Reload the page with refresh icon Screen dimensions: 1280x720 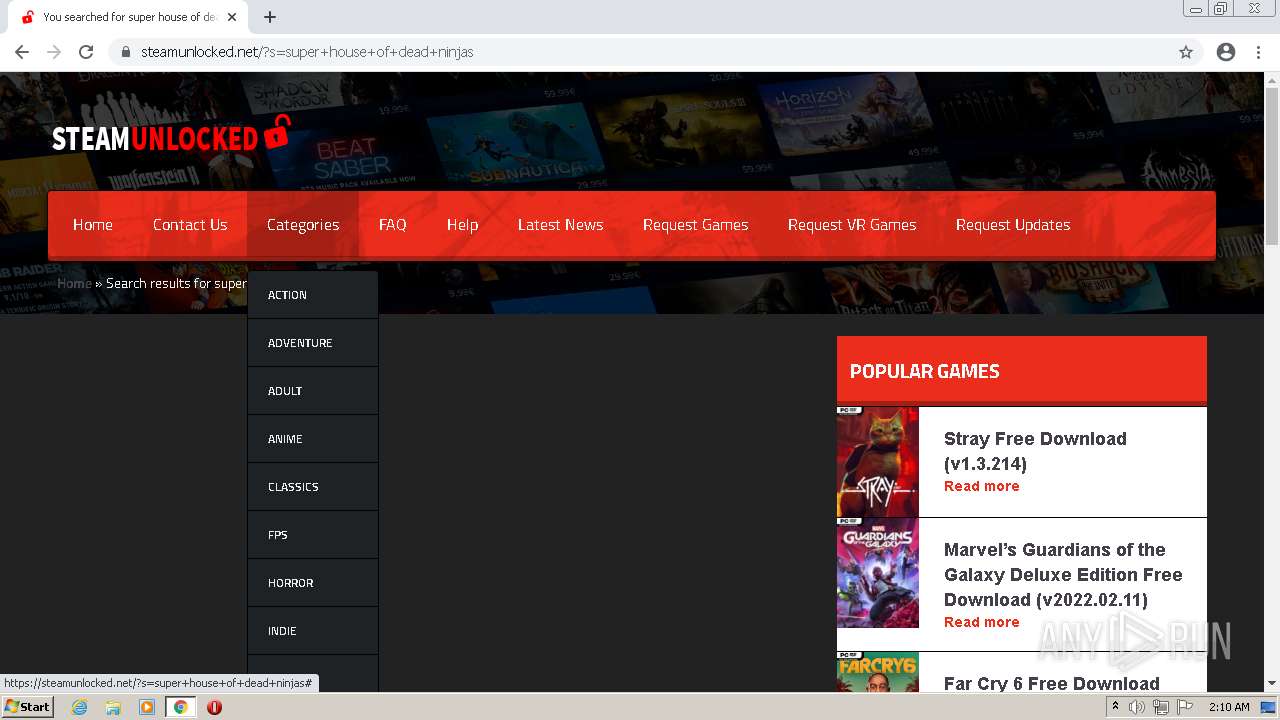[x=86, y=52]
